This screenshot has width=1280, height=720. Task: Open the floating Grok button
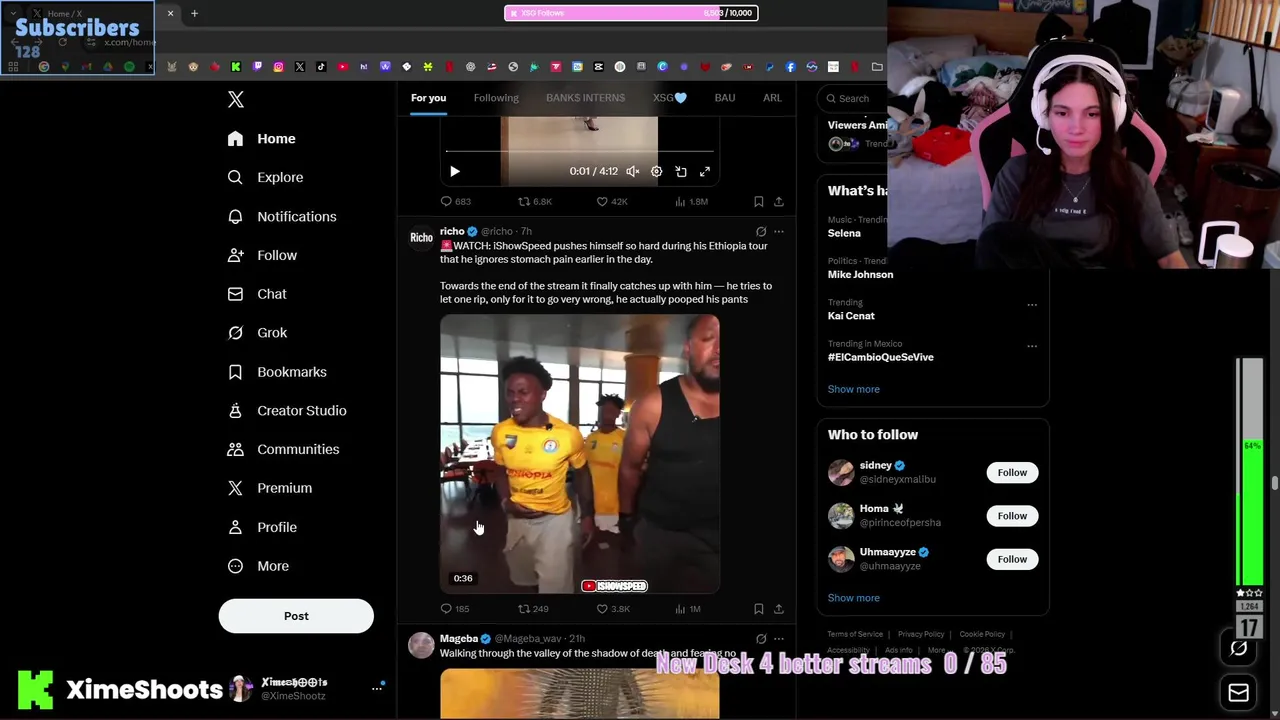tap(1238, 648)
